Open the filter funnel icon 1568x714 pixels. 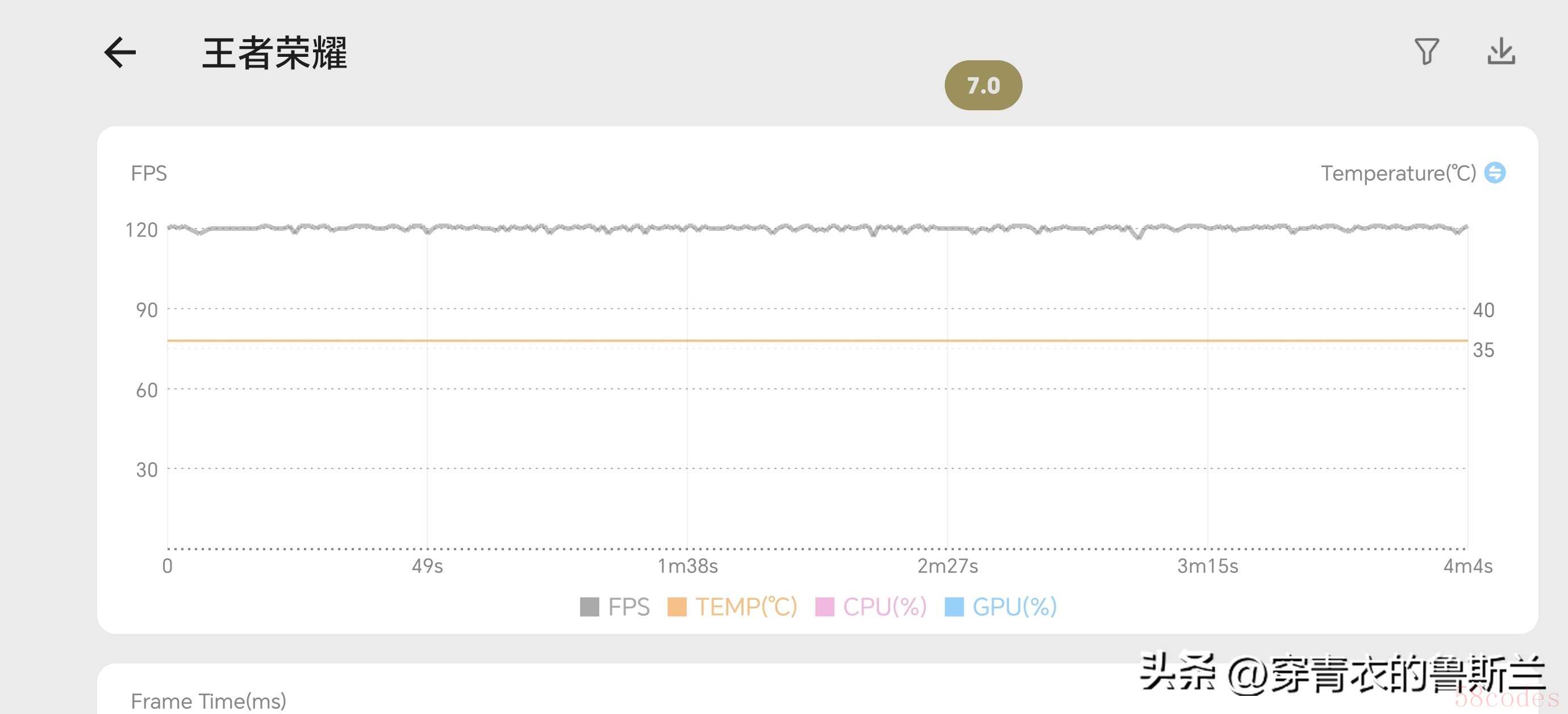click(x=1426, y=52)
